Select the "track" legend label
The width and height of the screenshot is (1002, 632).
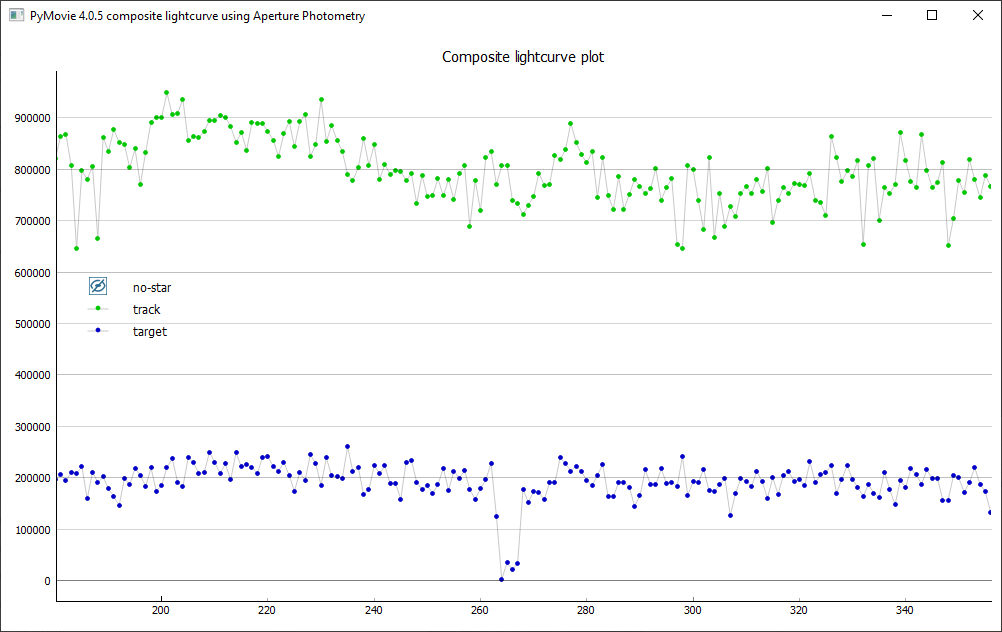146,310
